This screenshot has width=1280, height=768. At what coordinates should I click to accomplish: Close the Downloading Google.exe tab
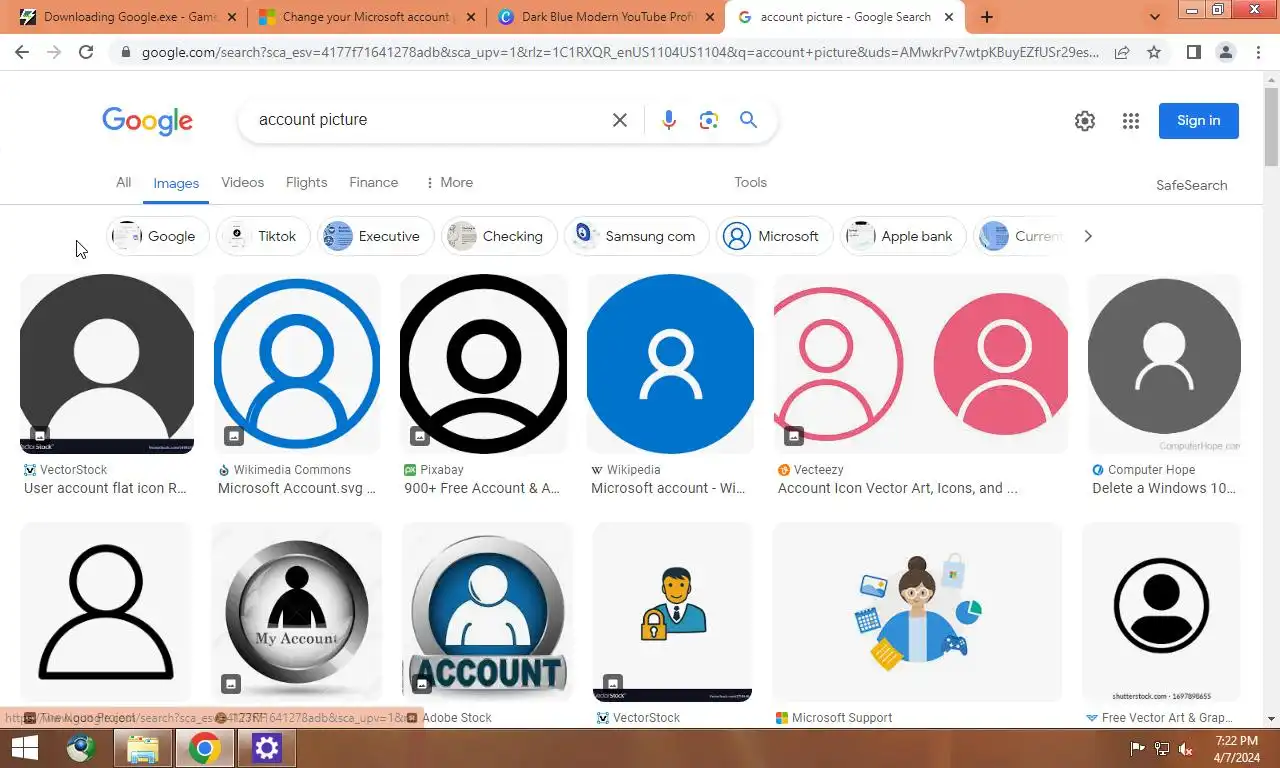(x=233, y=17)
